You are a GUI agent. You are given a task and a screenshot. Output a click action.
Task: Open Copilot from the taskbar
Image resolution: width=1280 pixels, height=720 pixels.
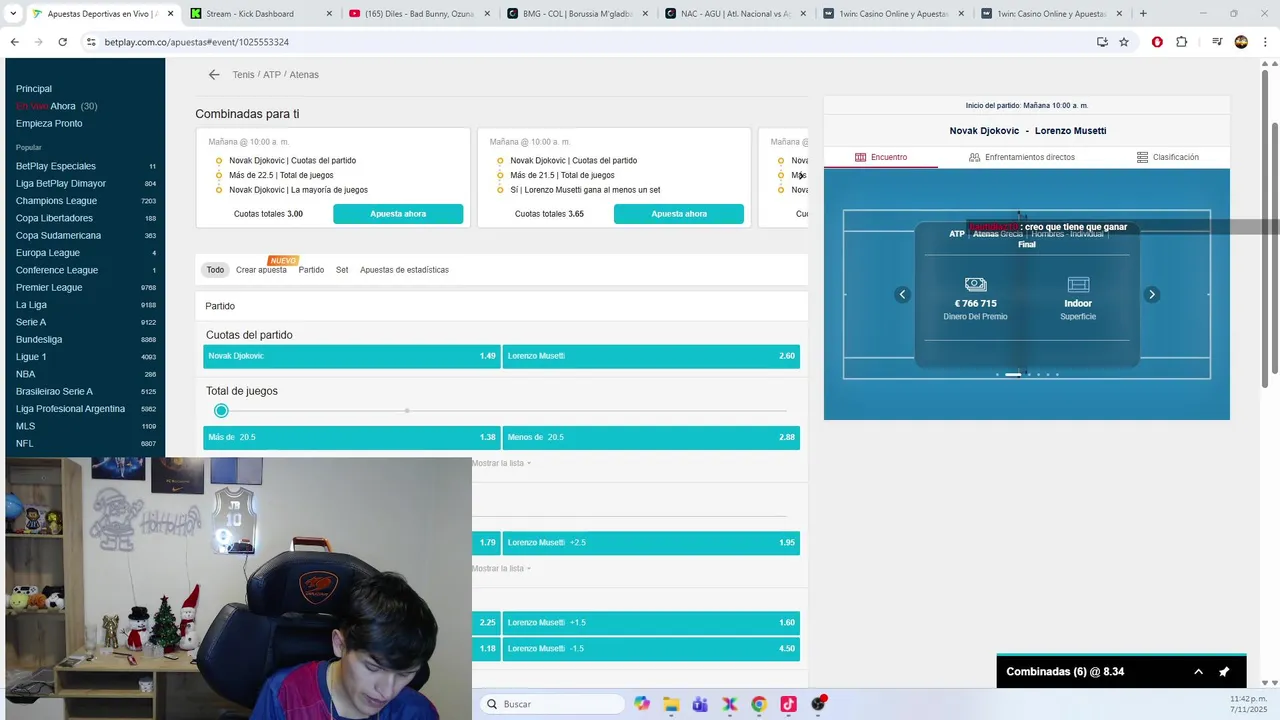[642, 704]
